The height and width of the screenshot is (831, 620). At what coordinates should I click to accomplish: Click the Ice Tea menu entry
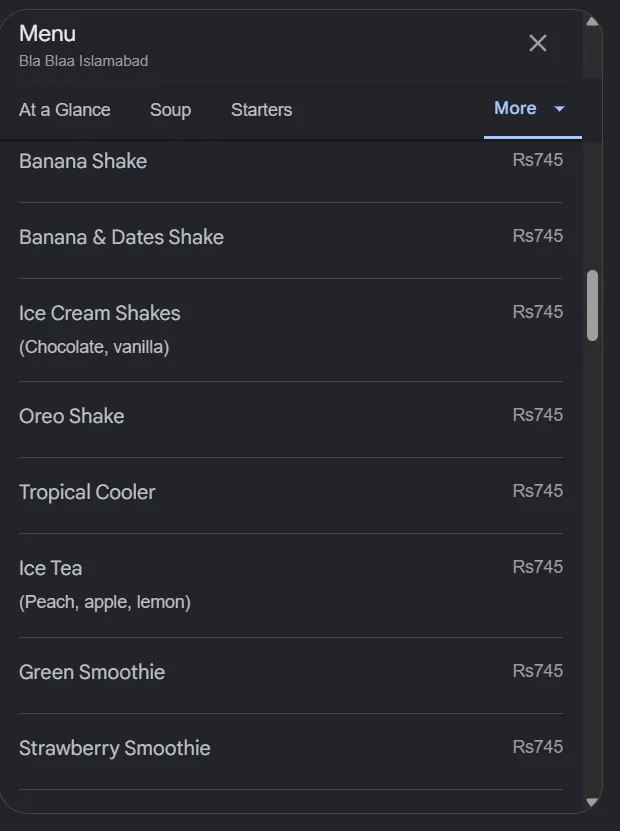pos(290,585)
